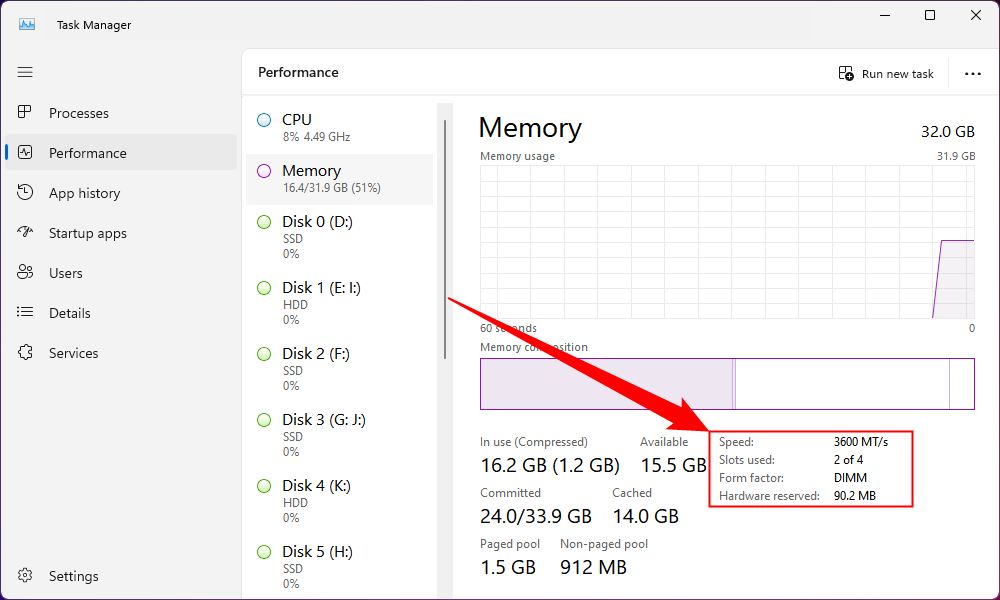Click the Task Manager app icon
This screenshot has width=1000, height=600.
pos(27,24)
